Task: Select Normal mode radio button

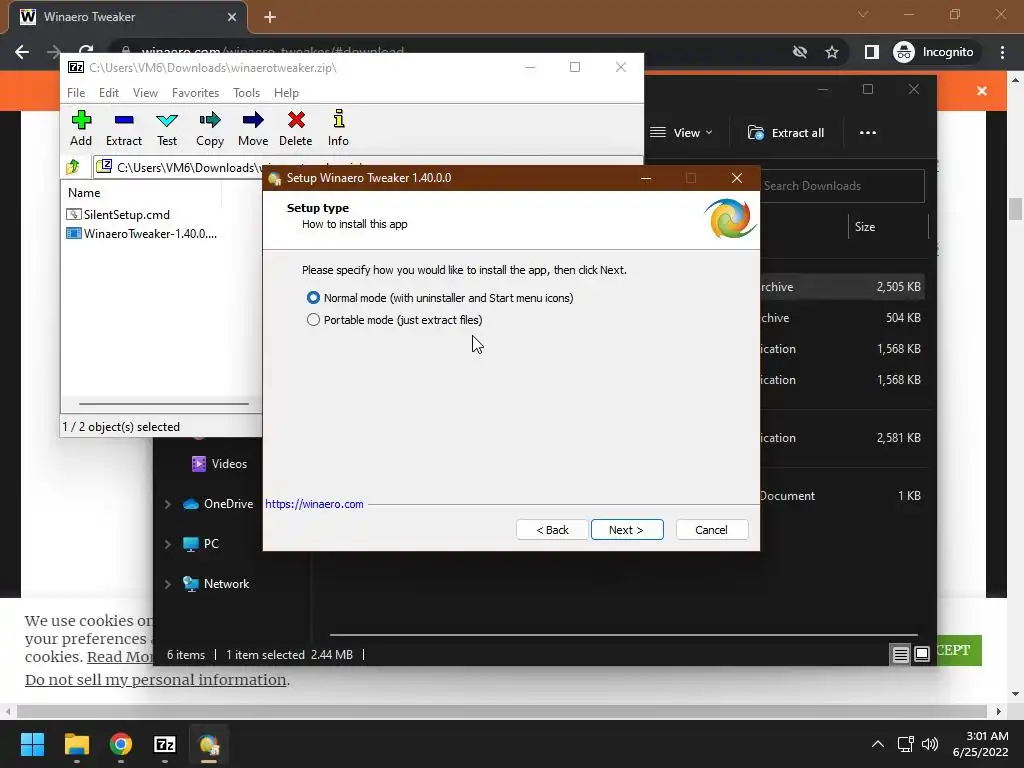Action: 313,298
